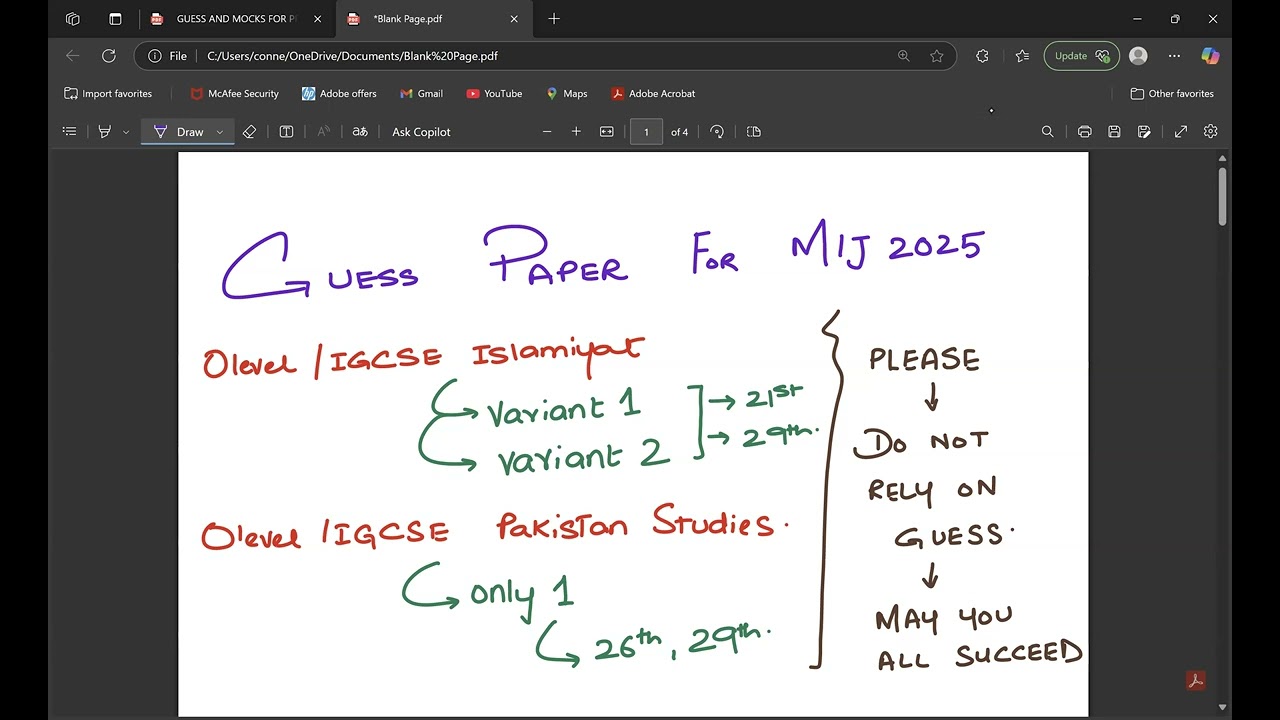Image resolution: width=1280 pixels, height=720 pixels.
Task: Open Draw pen options dropdown
Action: [220, 132]
